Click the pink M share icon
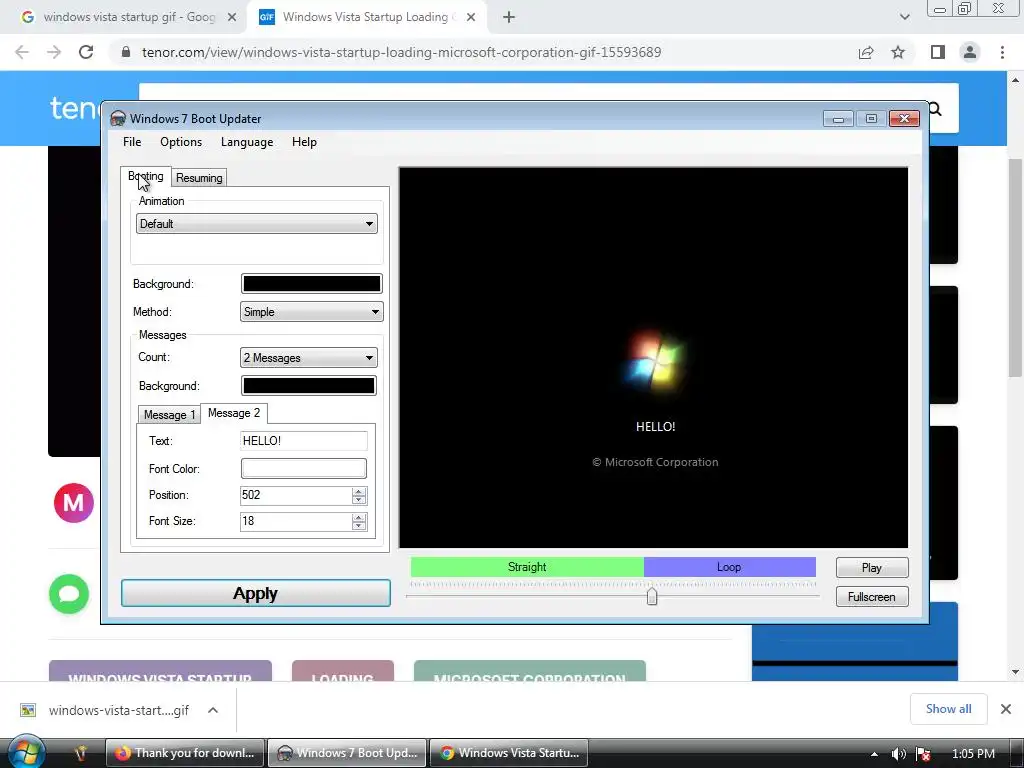 74,503
